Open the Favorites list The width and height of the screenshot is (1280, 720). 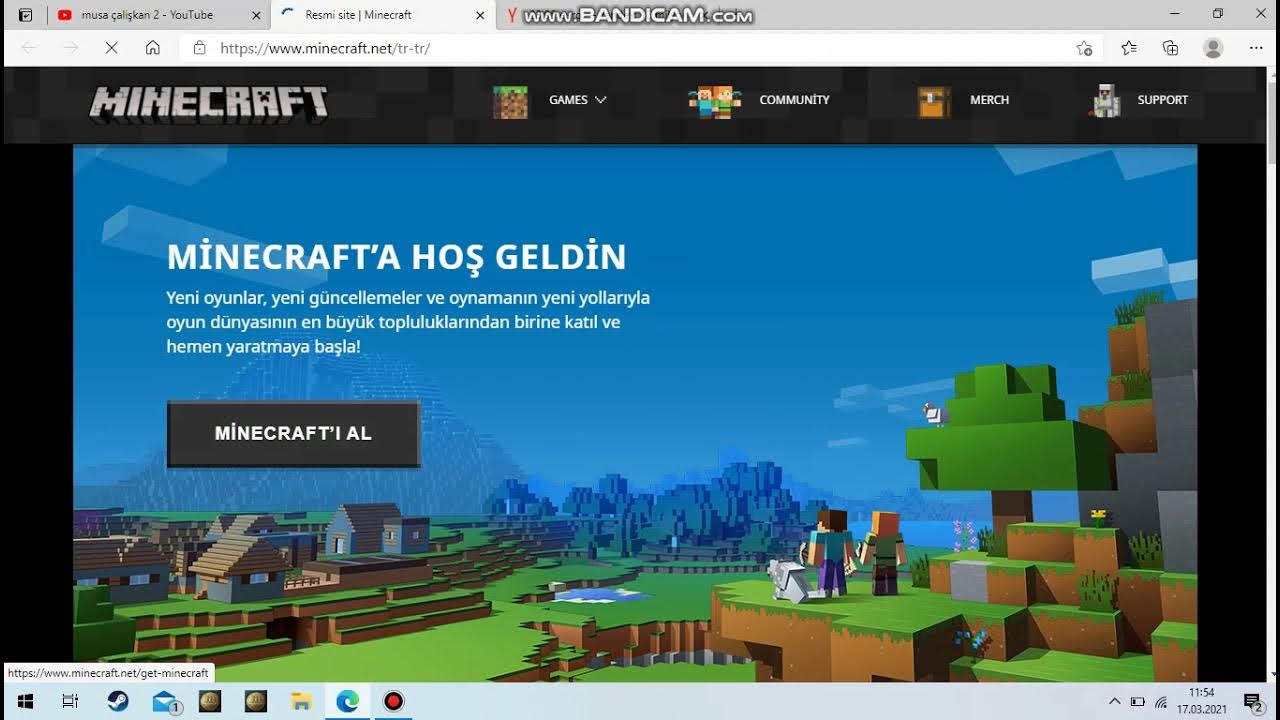coord(1129,48)
